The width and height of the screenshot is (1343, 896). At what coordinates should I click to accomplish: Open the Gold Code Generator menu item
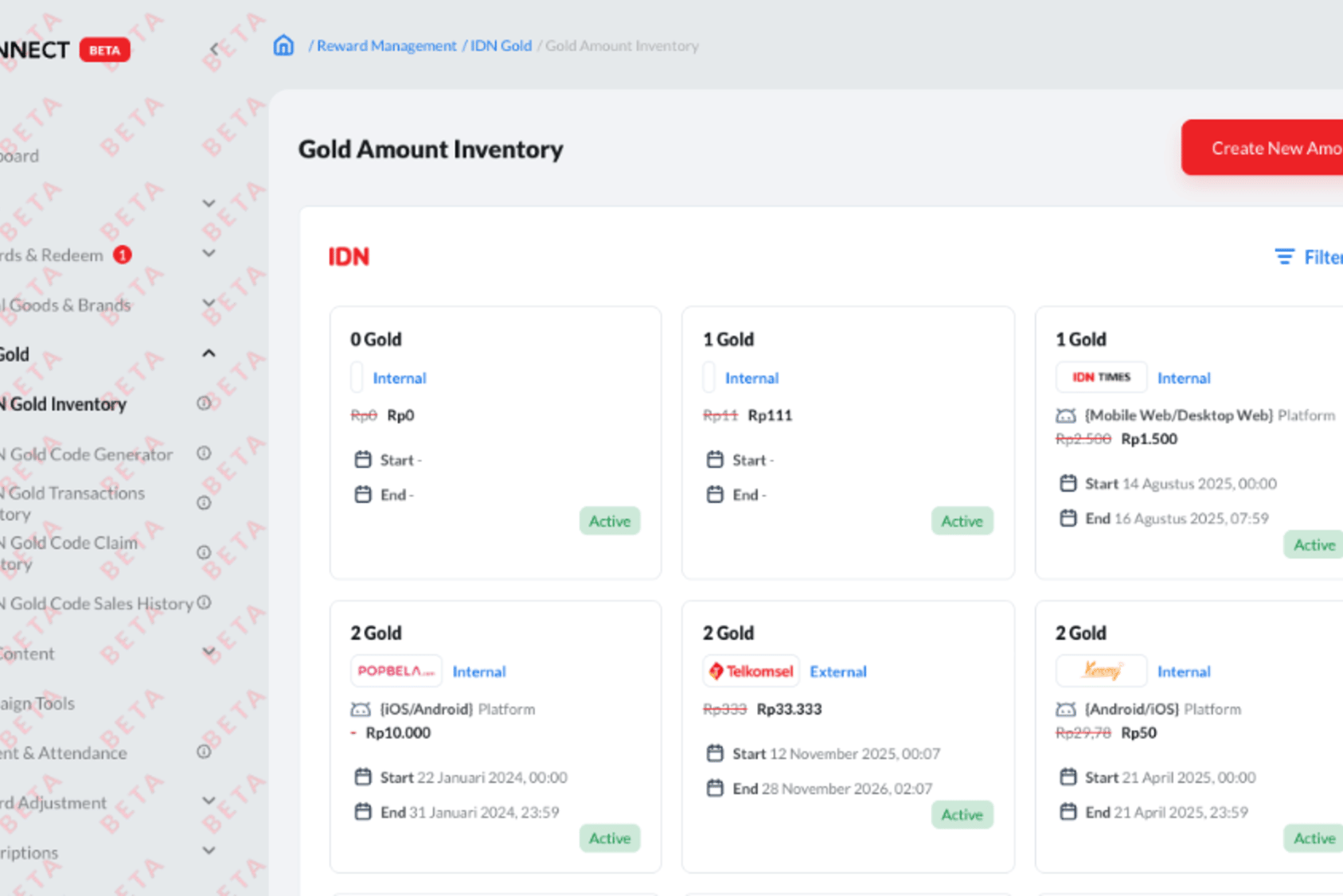pos(86,454)
